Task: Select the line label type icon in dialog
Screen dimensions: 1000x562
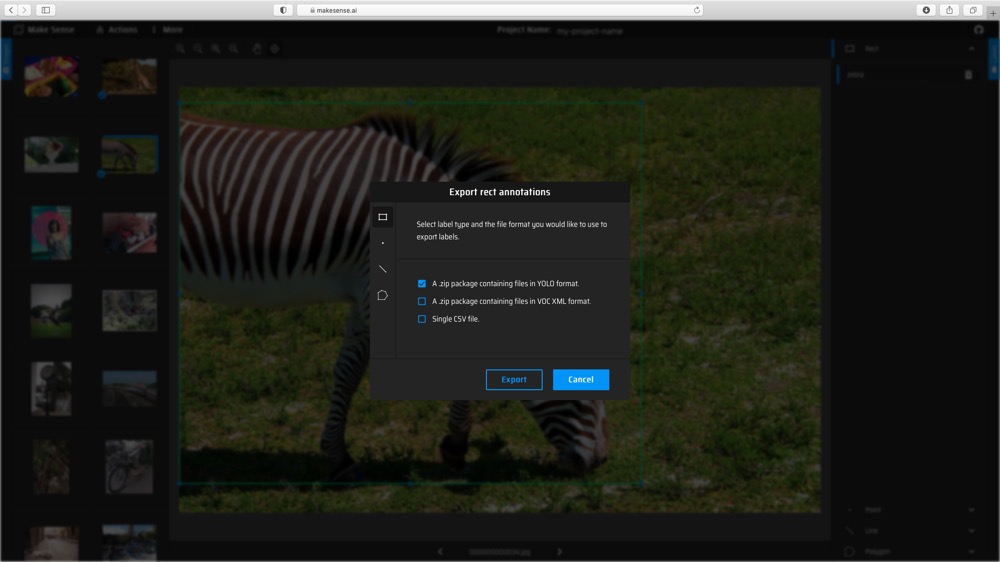Action: point(382,269)
